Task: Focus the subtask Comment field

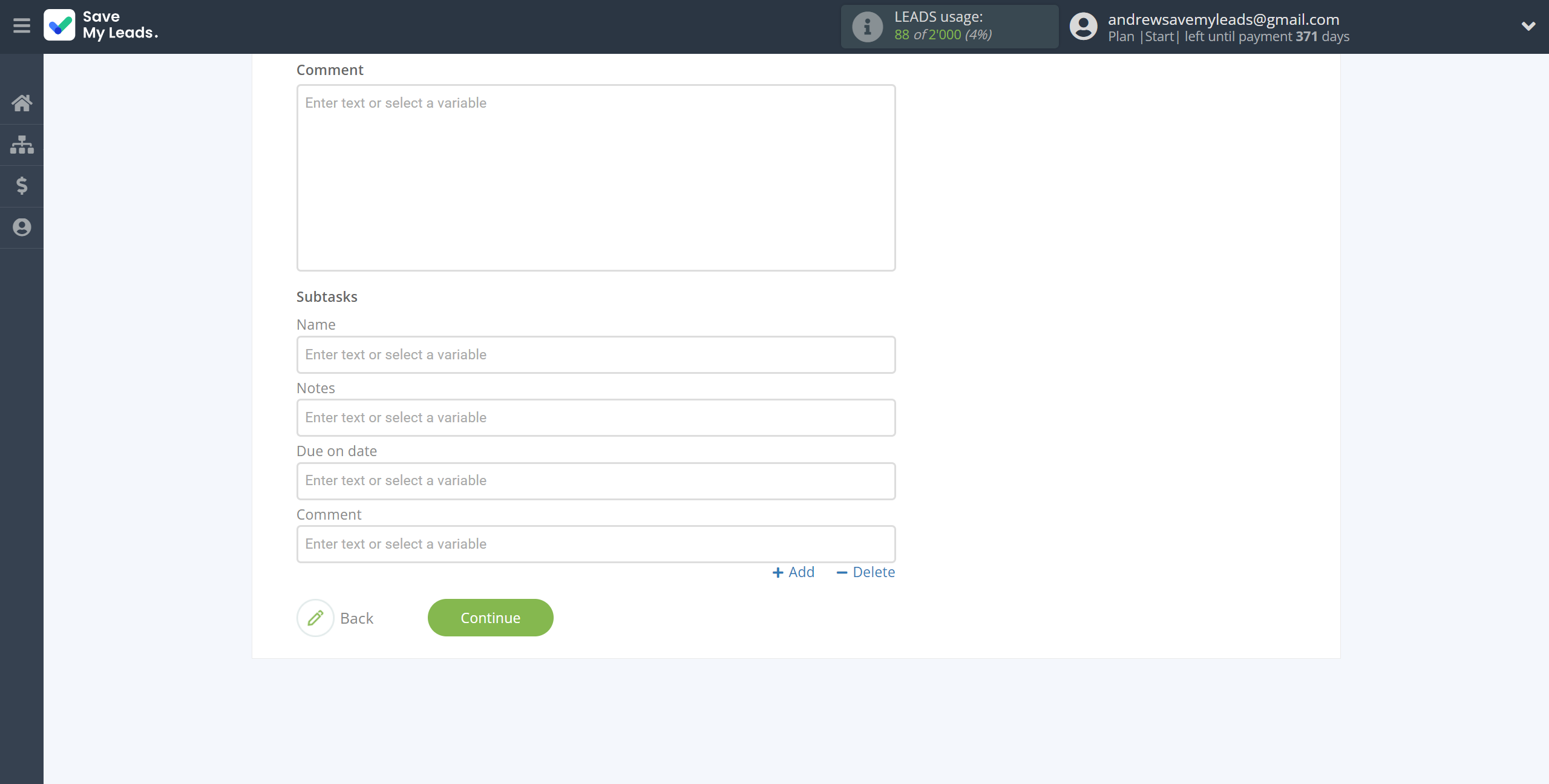Action: click(x=596, y=544)
